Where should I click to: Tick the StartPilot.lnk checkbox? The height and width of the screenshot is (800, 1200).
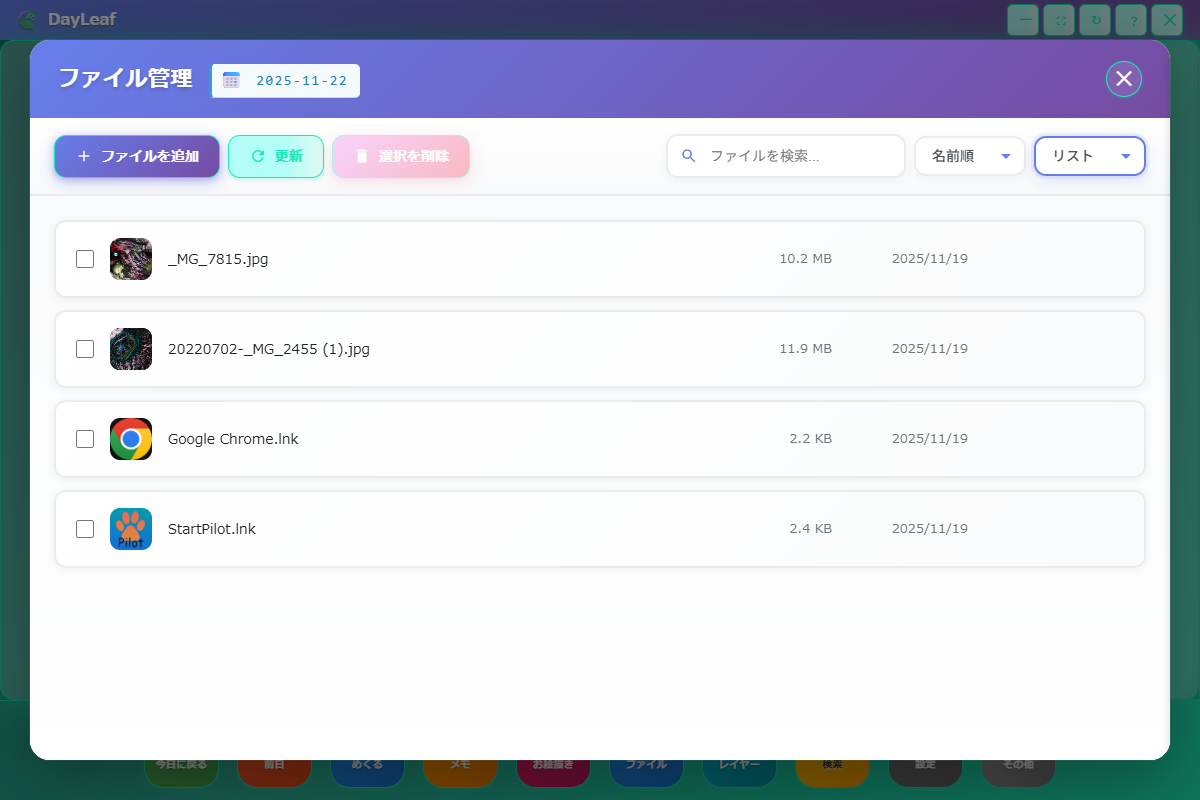(85, 529)
